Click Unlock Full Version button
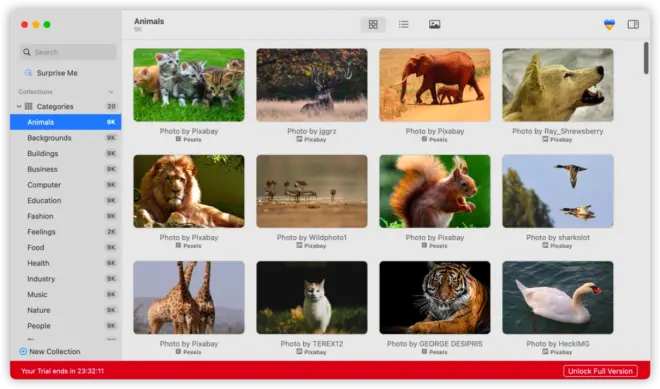The image size is (660, 389). pyautogui.click(x=600, y=371)
